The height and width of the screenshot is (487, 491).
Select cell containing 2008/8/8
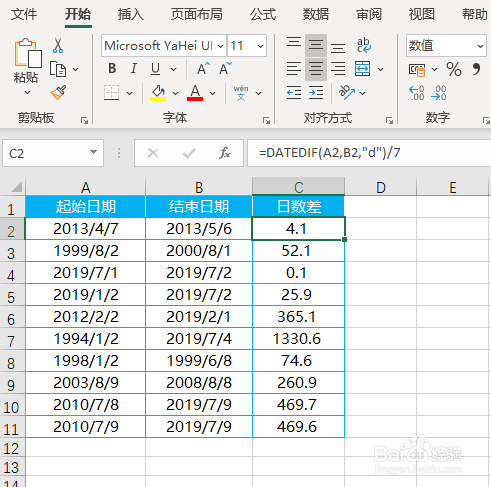[199, 383]
